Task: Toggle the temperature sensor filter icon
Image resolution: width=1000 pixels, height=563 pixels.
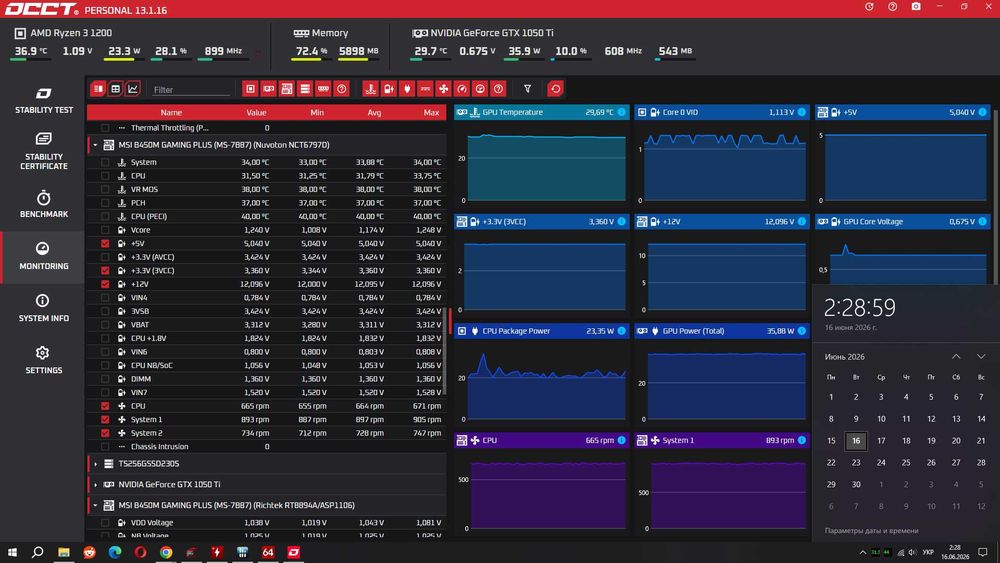Action: [x=371, y=89]
